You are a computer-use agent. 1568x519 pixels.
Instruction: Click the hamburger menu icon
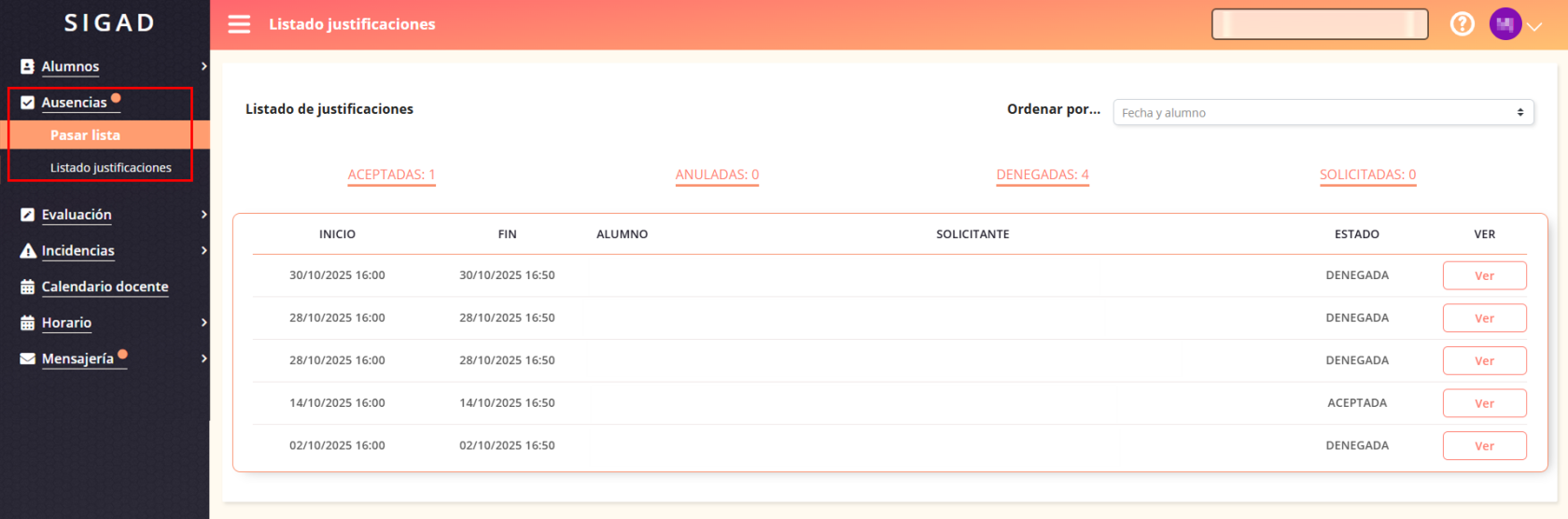(239, 24)
